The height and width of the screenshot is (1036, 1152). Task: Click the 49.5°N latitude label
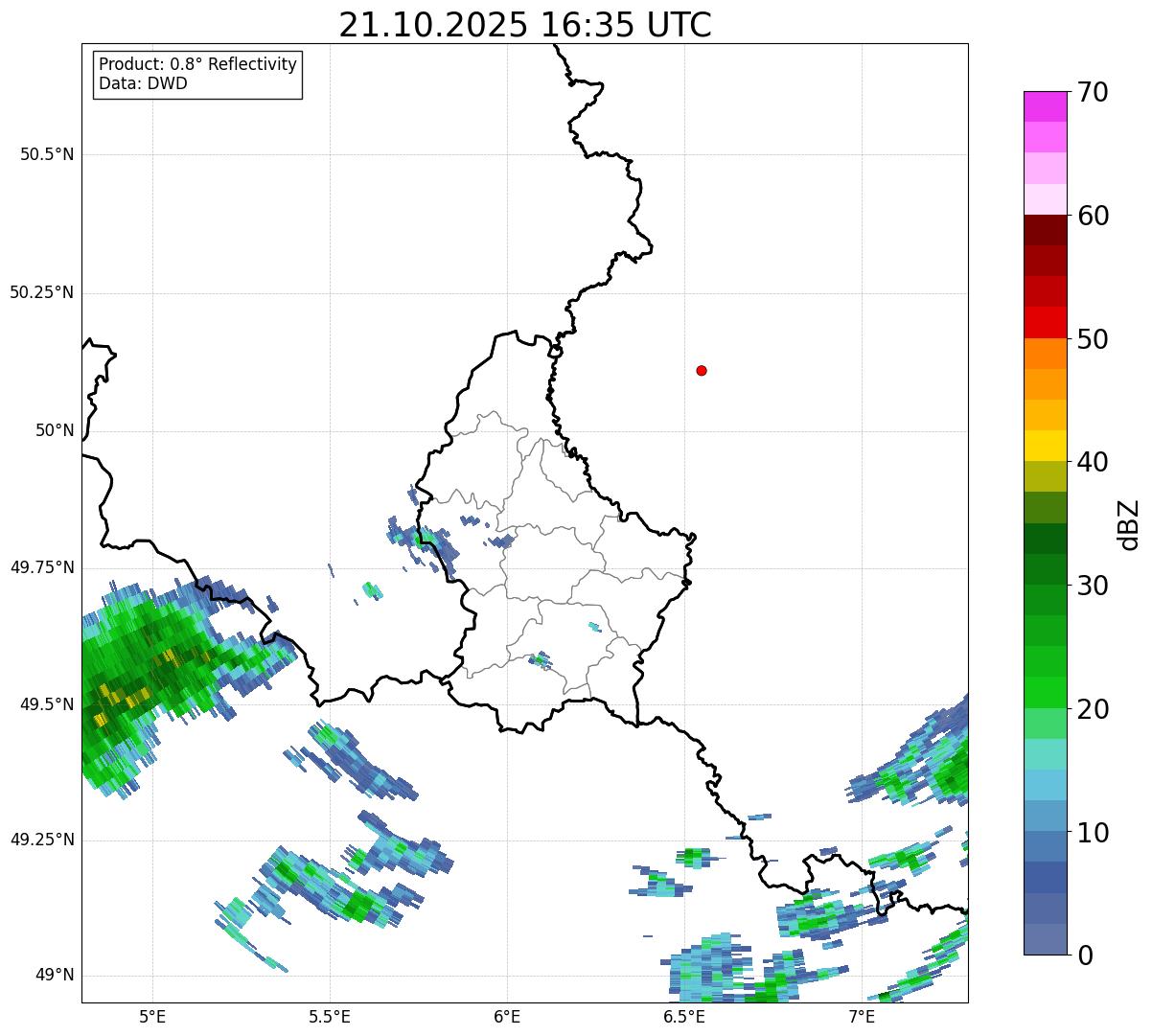coord(47,704)
